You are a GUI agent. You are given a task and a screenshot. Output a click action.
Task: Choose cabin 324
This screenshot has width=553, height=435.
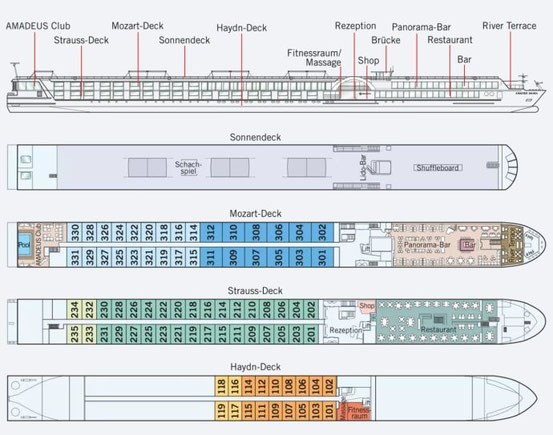[x=119, y=232]
